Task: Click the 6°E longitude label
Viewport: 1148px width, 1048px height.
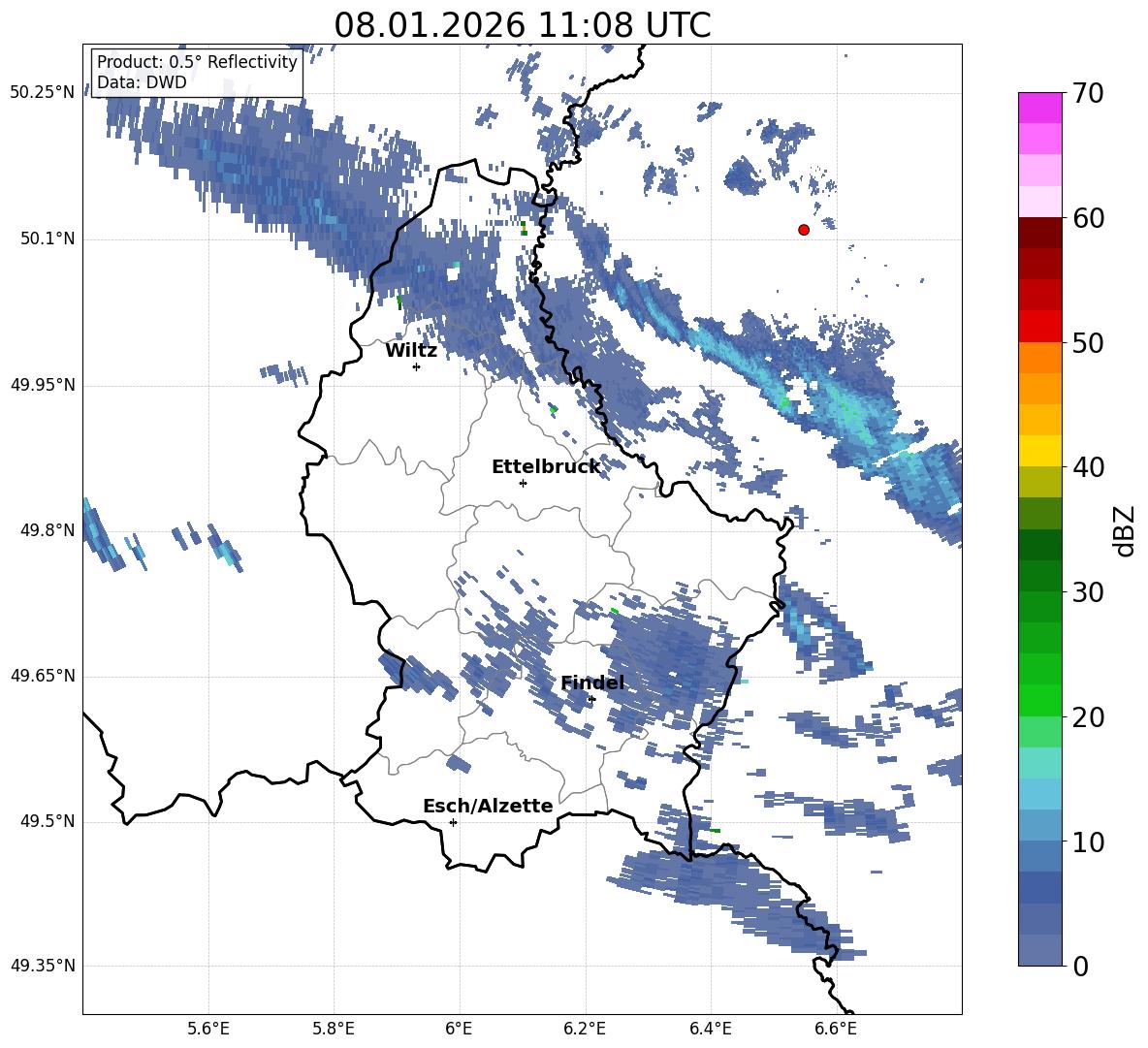Action: point(459,1029)
